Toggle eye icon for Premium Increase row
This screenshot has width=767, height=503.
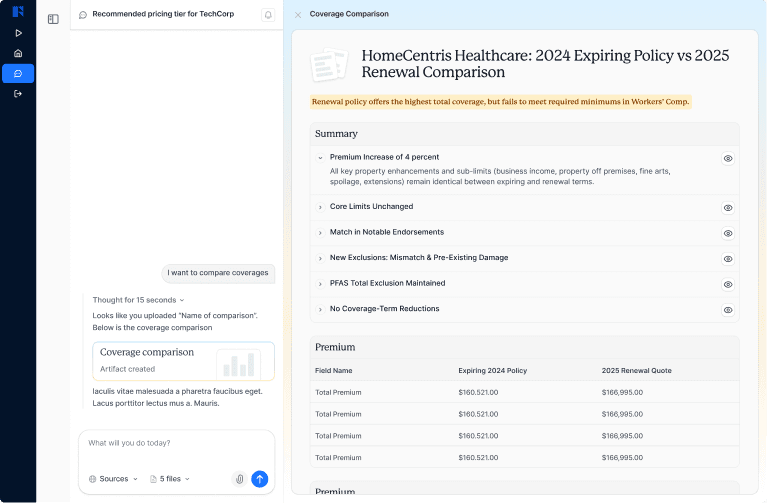728,159
